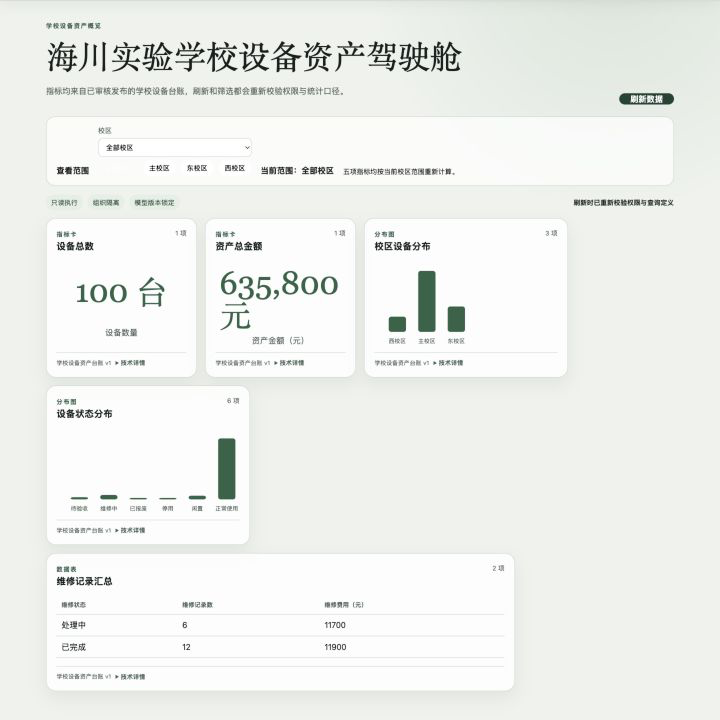
Task: Click record count 6 in 处理中 row
Action: [x=185, y=625]
